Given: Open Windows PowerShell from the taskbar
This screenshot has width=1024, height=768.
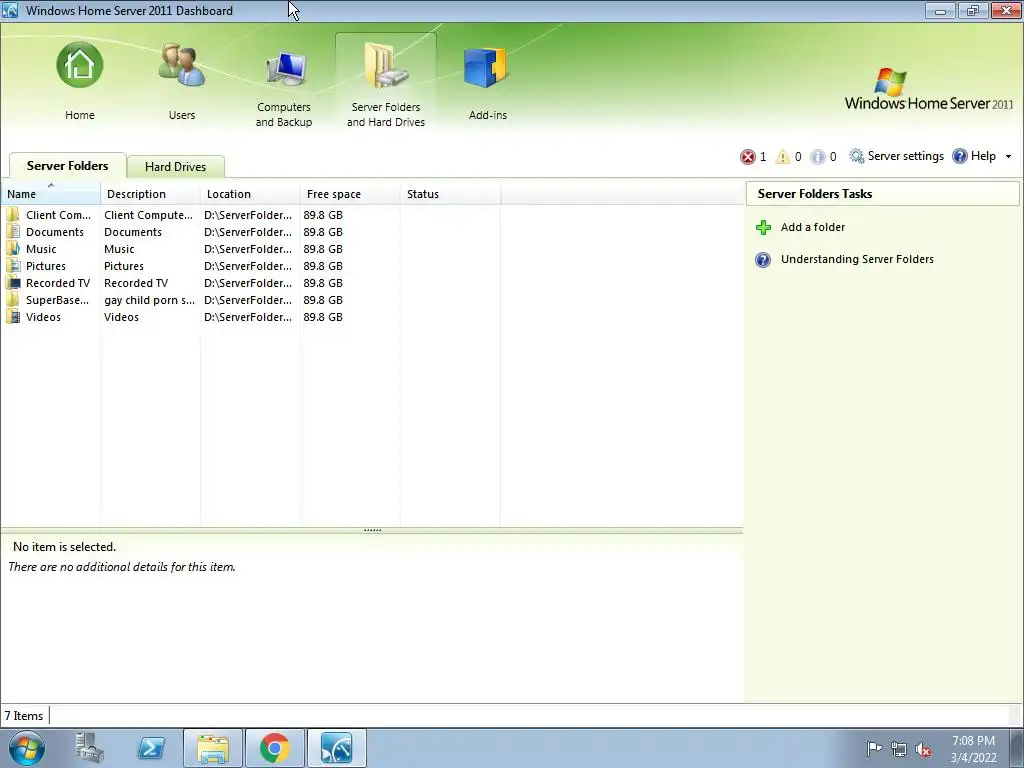Looking at the screenshot, I should (x=151, y=748).
